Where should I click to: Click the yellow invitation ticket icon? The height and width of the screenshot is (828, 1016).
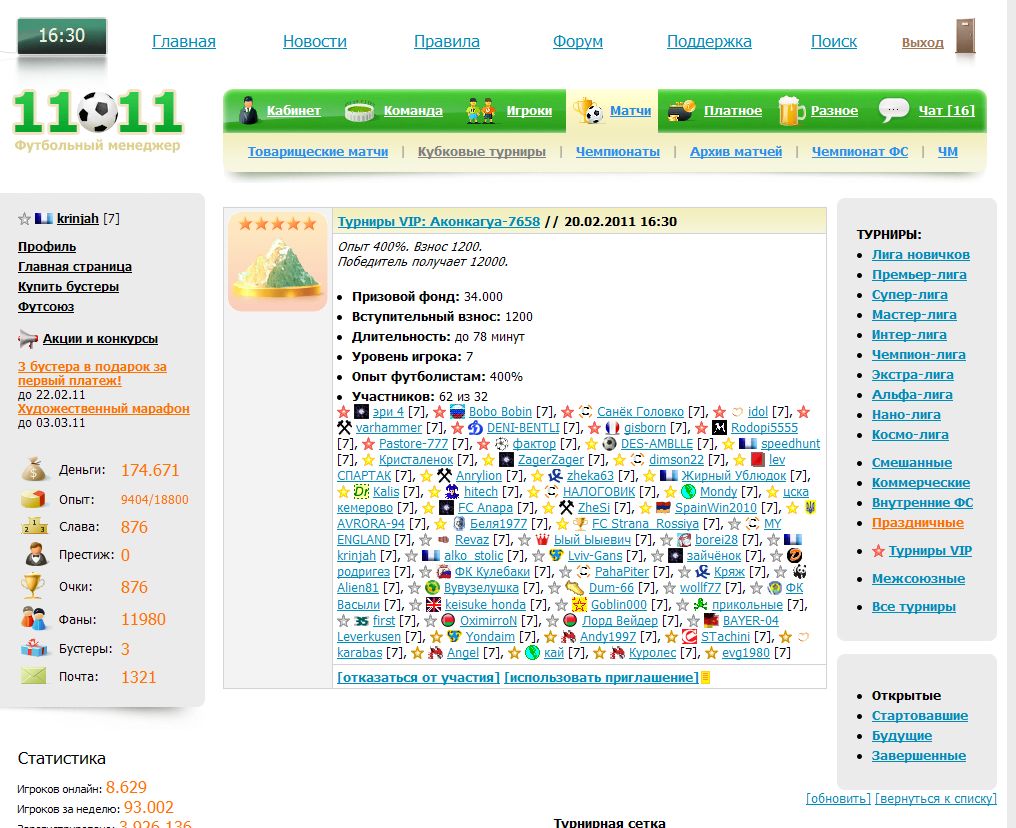point(706,677)
